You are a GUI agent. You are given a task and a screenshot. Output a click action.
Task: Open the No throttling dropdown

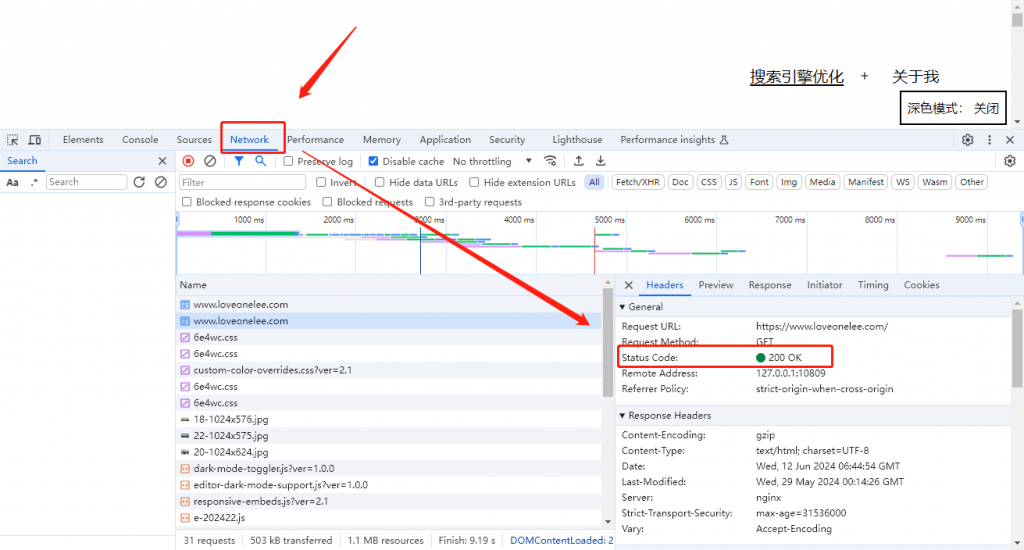492,161
